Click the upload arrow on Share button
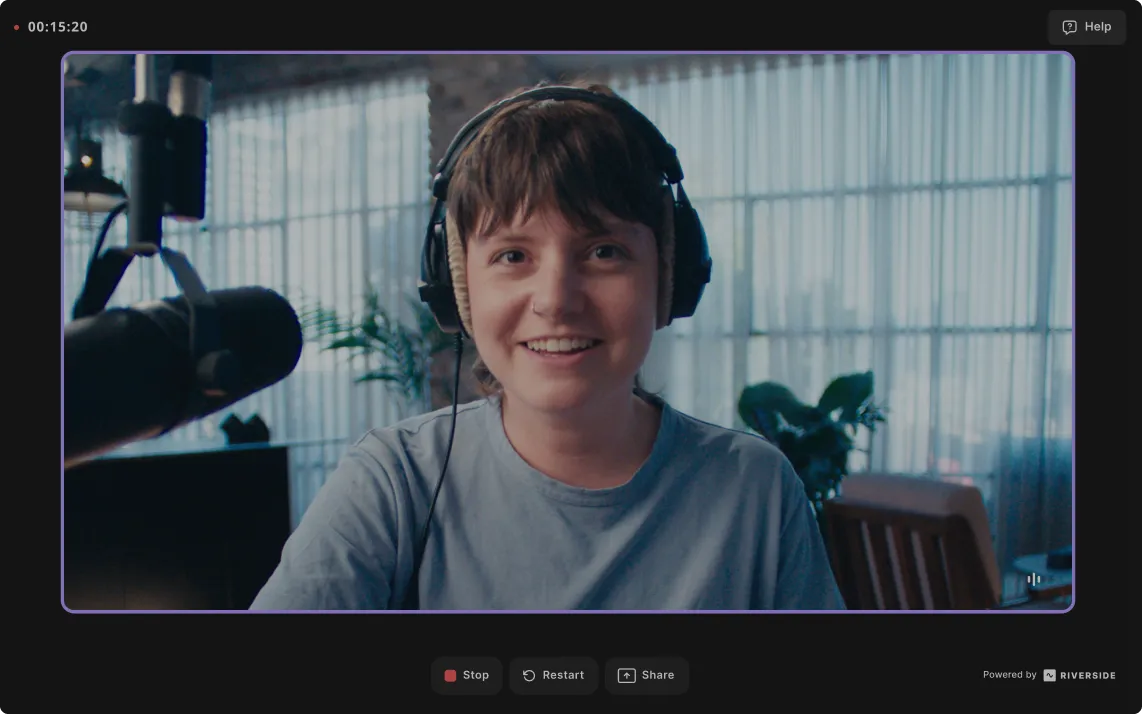The width and height of the screenshot is (1142, 714). point(626,675)
